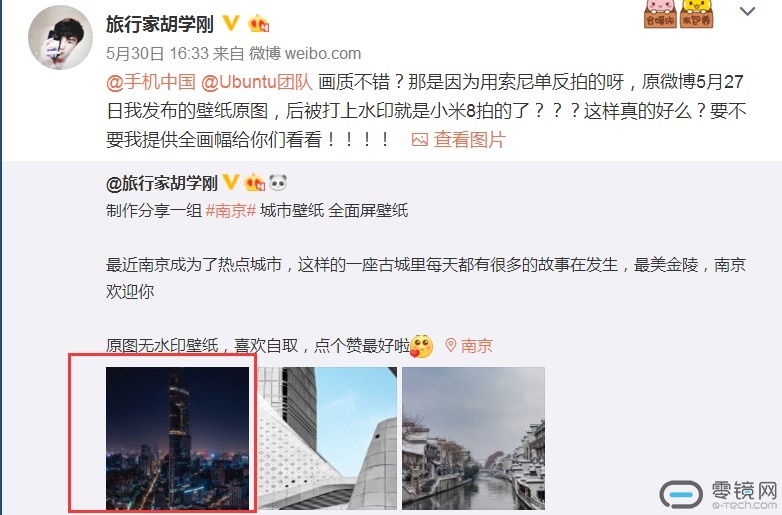Click the 查看图片 view picture link
The width and height of the screenshot is (782, 515).
(x=469, y=140)
